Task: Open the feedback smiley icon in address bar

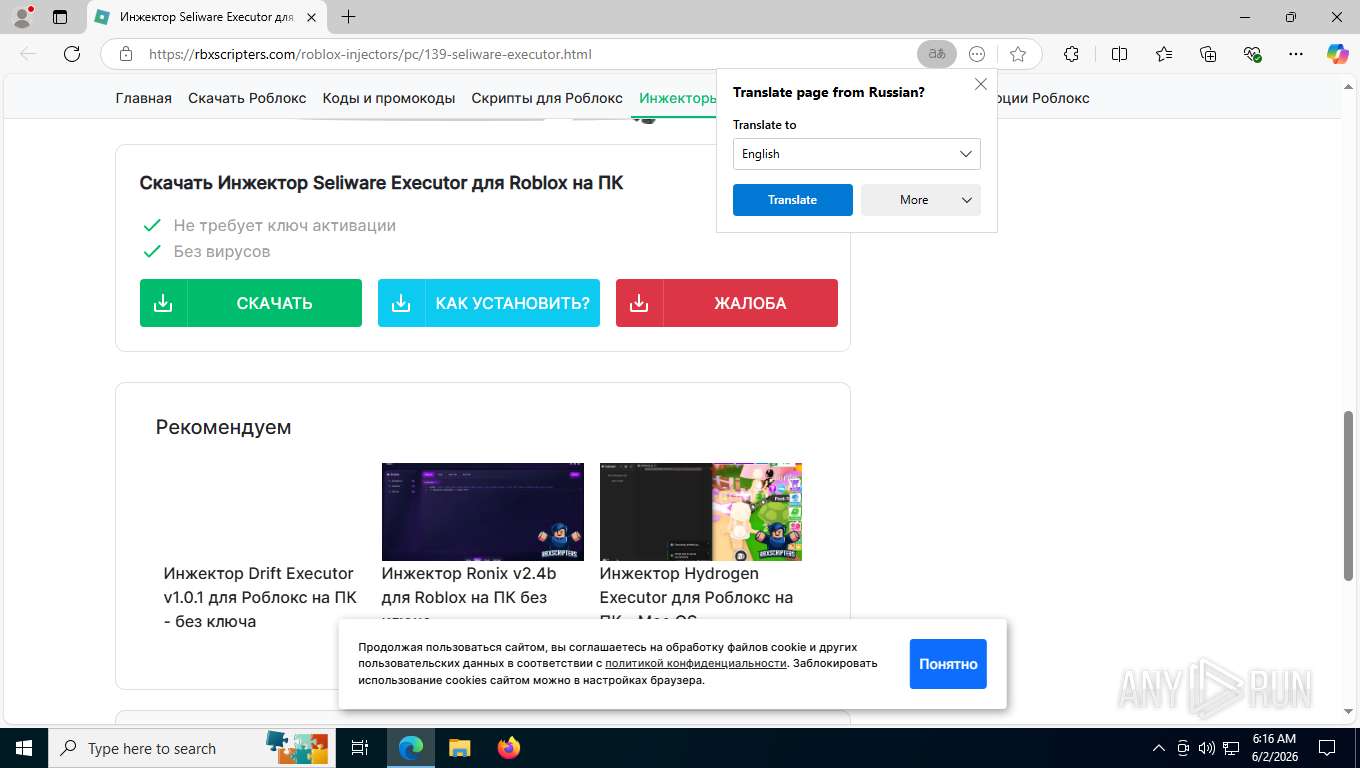Action: coord(978,54)
